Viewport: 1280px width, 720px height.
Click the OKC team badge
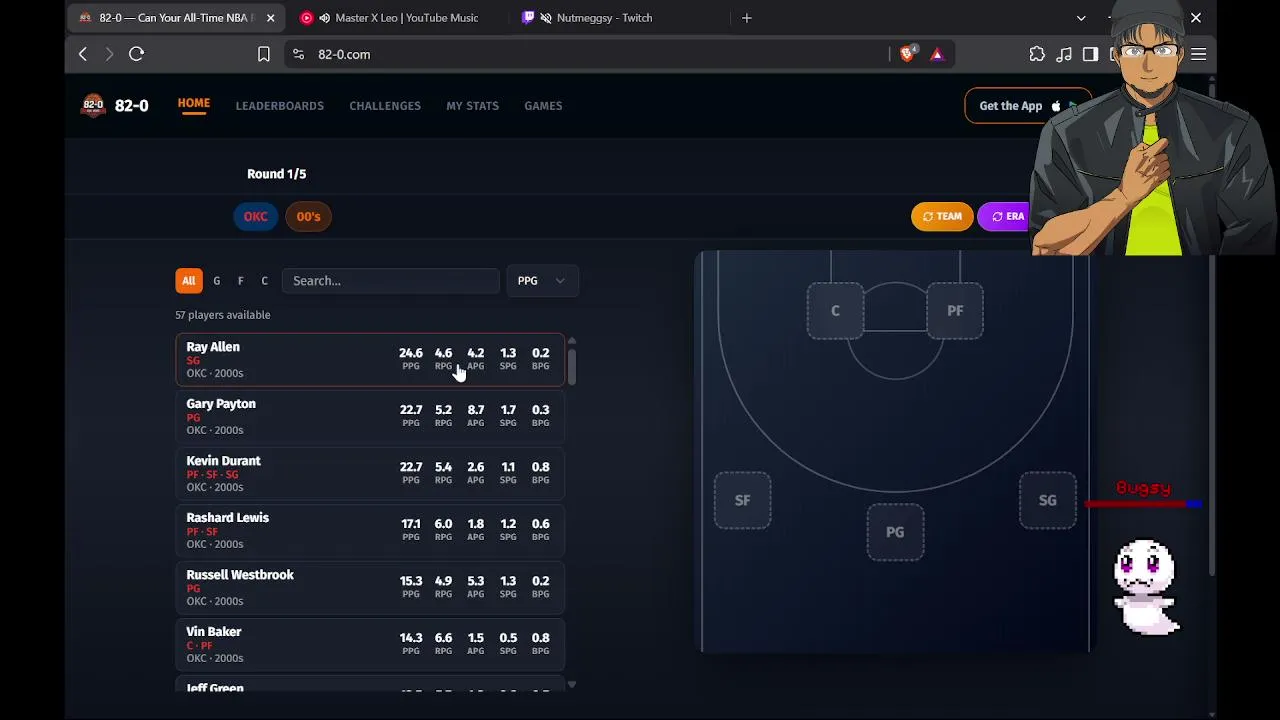coord(256,216)
